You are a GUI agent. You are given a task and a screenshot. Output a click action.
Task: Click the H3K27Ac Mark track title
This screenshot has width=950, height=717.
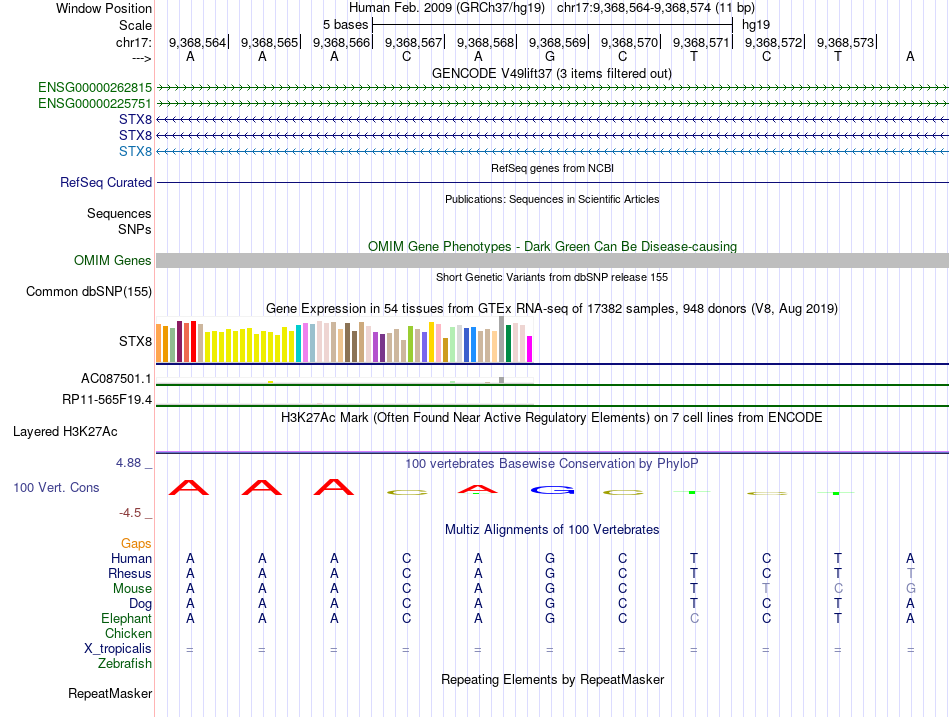coord(552,418)
